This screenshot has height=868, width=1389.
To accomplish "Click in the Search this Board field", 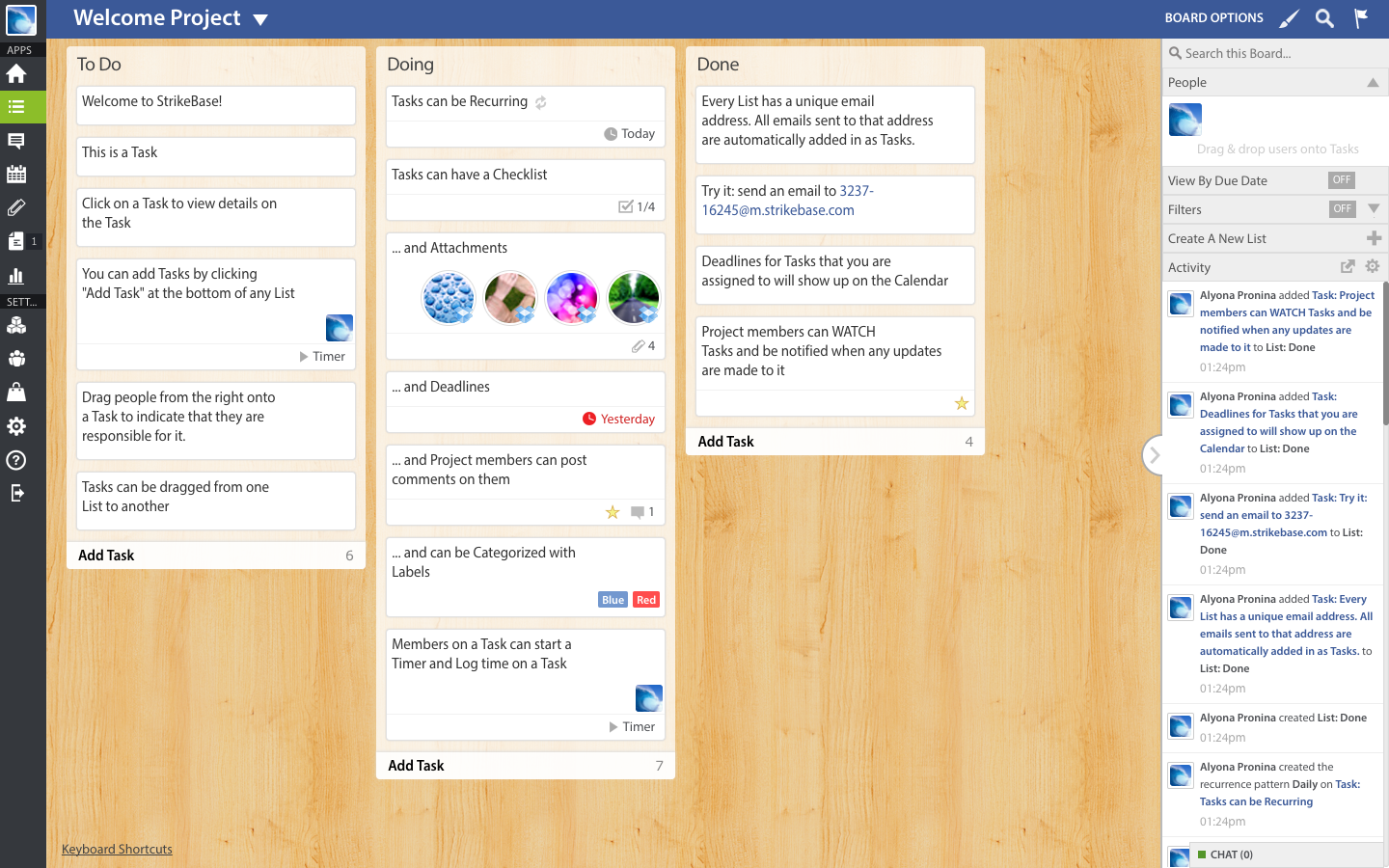I will pos(1275,53).
